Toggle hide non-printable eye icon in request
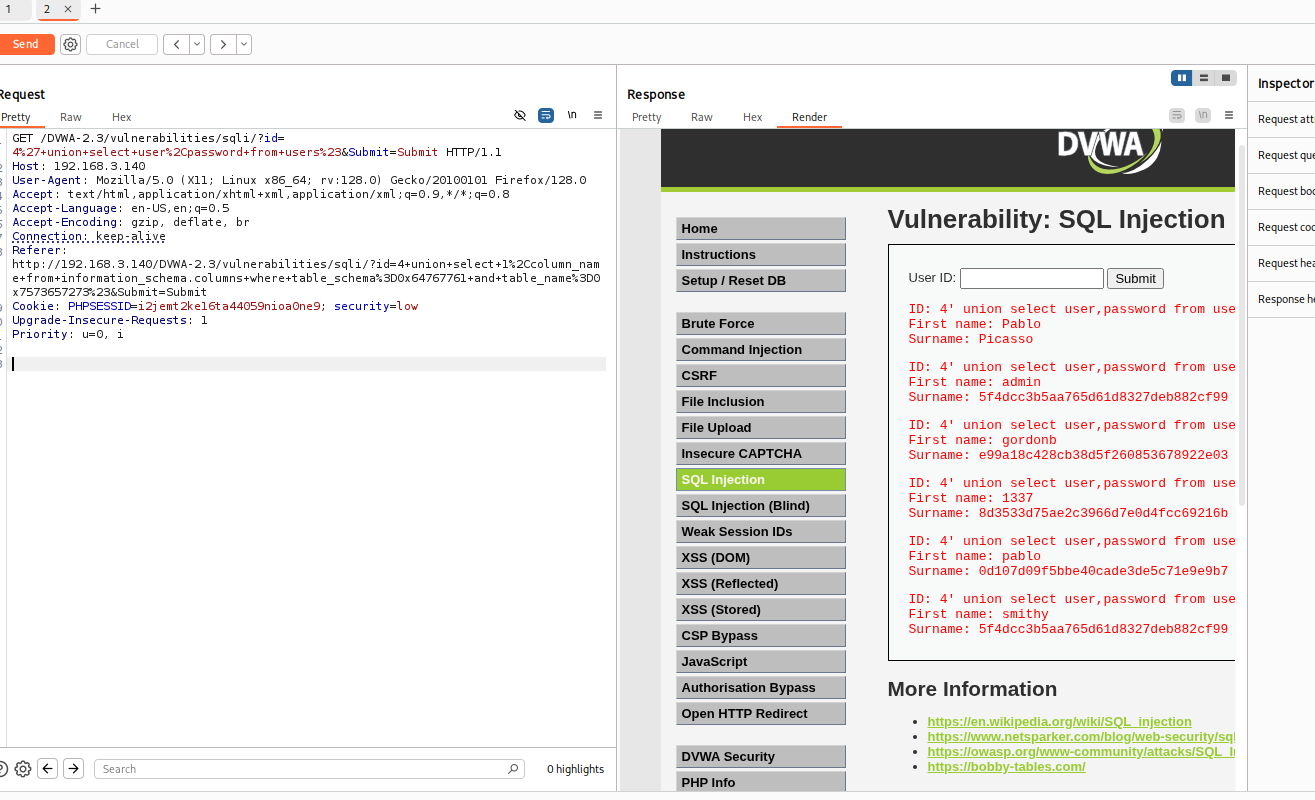Image resolution: width=1315 pixels, height=800 pixels. pyautogui.click(x=520, y=115)
